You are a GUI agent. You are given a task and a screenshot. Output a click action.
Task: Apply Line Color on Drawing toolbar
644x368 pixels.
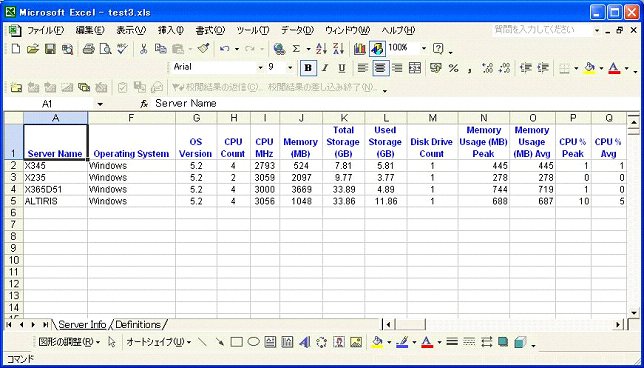pyautogui.click(x=402, y=342)
